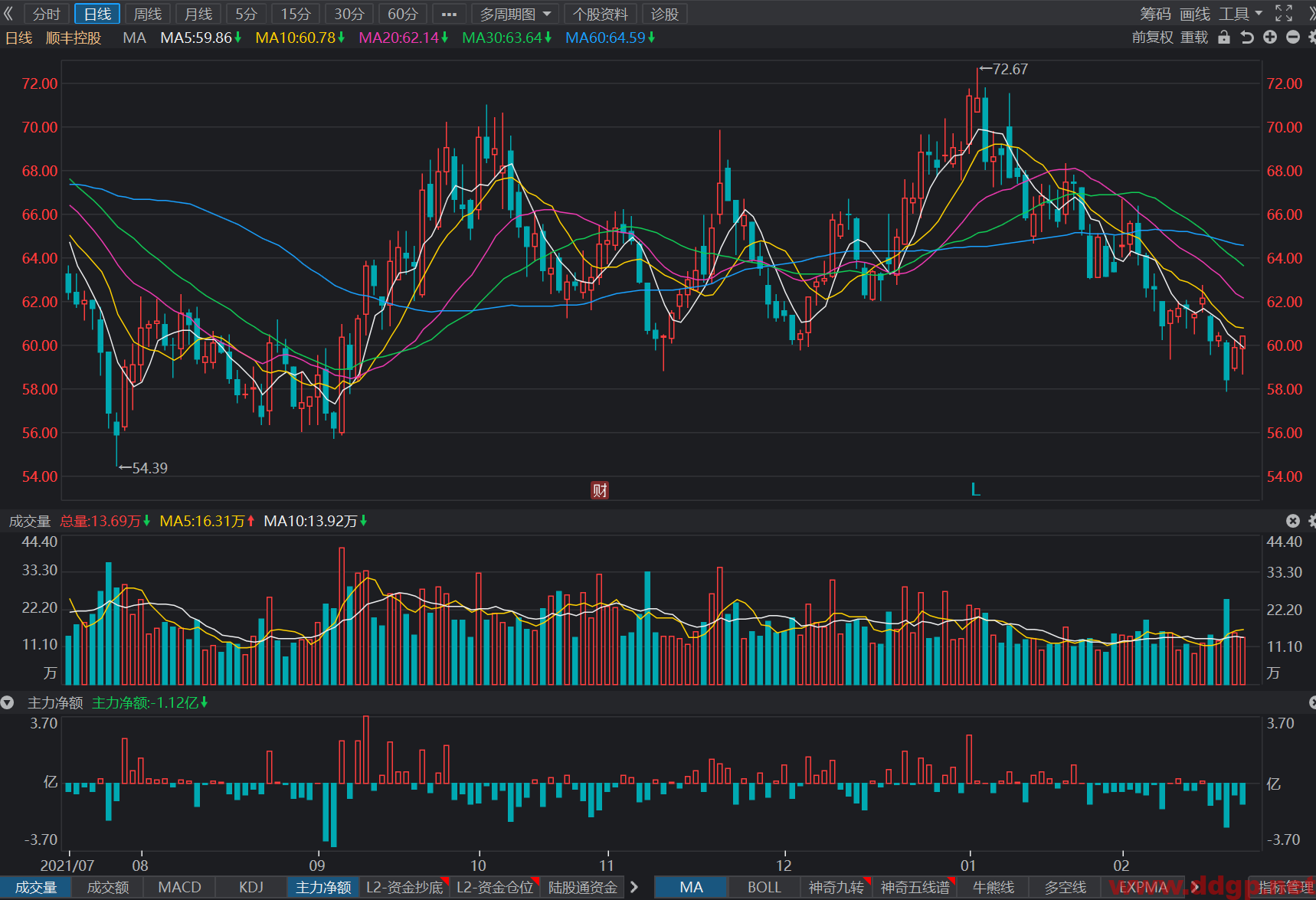The height and width of the screenshot is (900, 1316).
Task: Enter fullscreen with the expand arrows icon
Action: (1284, 14)
